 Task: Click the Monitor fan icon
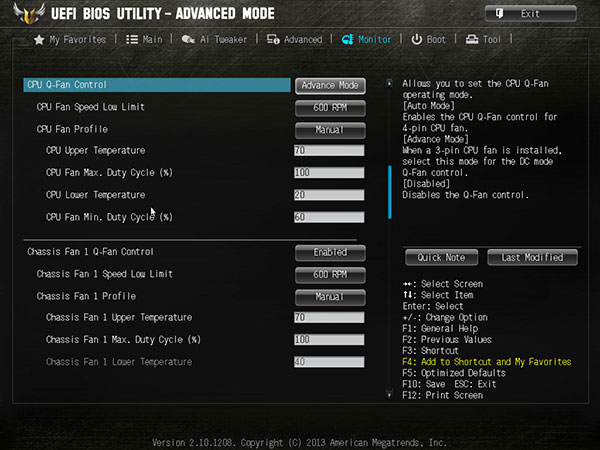pyautogui.click(x=347, y=39)
